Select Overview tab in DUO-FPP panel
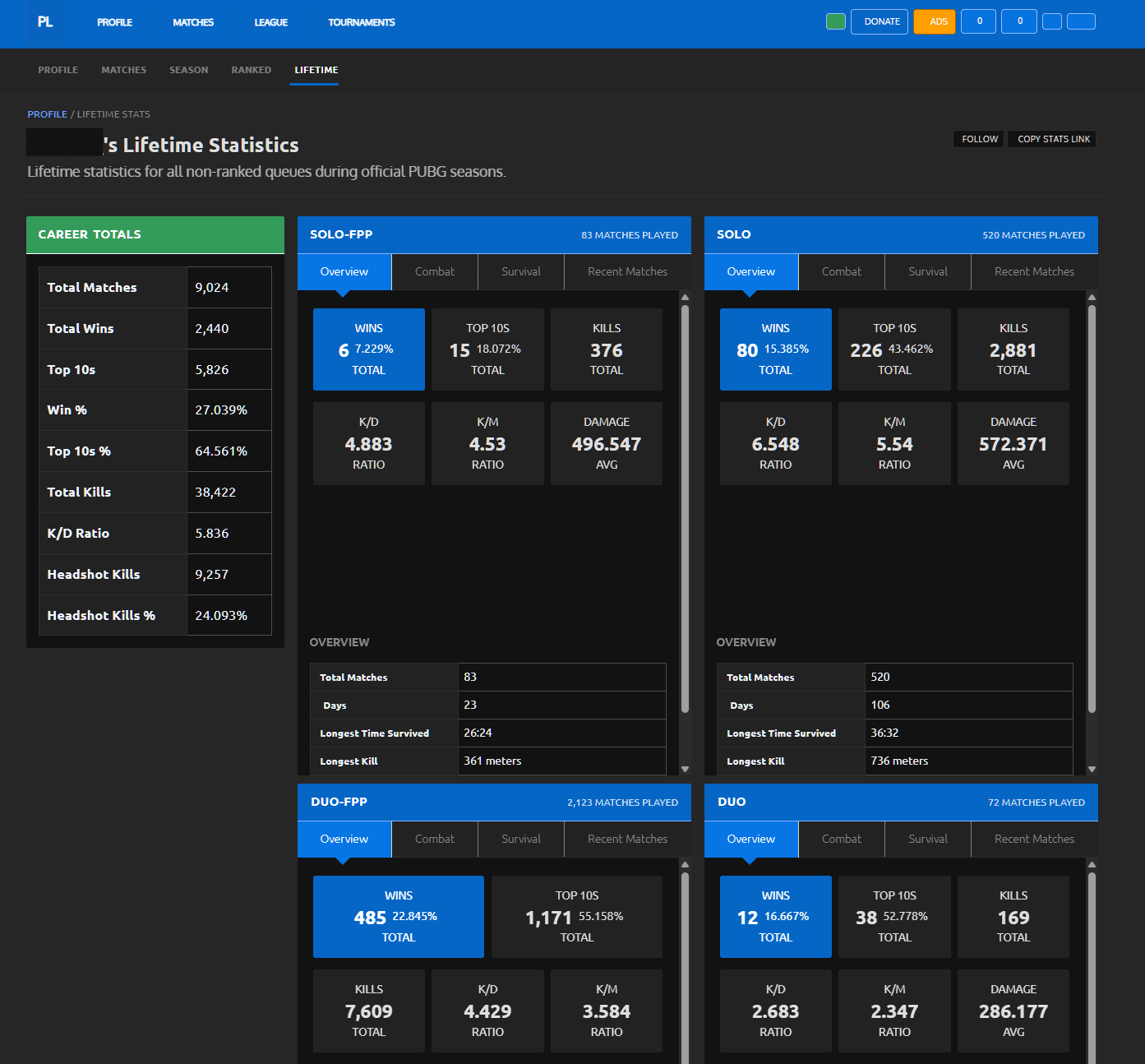The width and height of the screenshot is (1145, 1064). pos(344,839)
